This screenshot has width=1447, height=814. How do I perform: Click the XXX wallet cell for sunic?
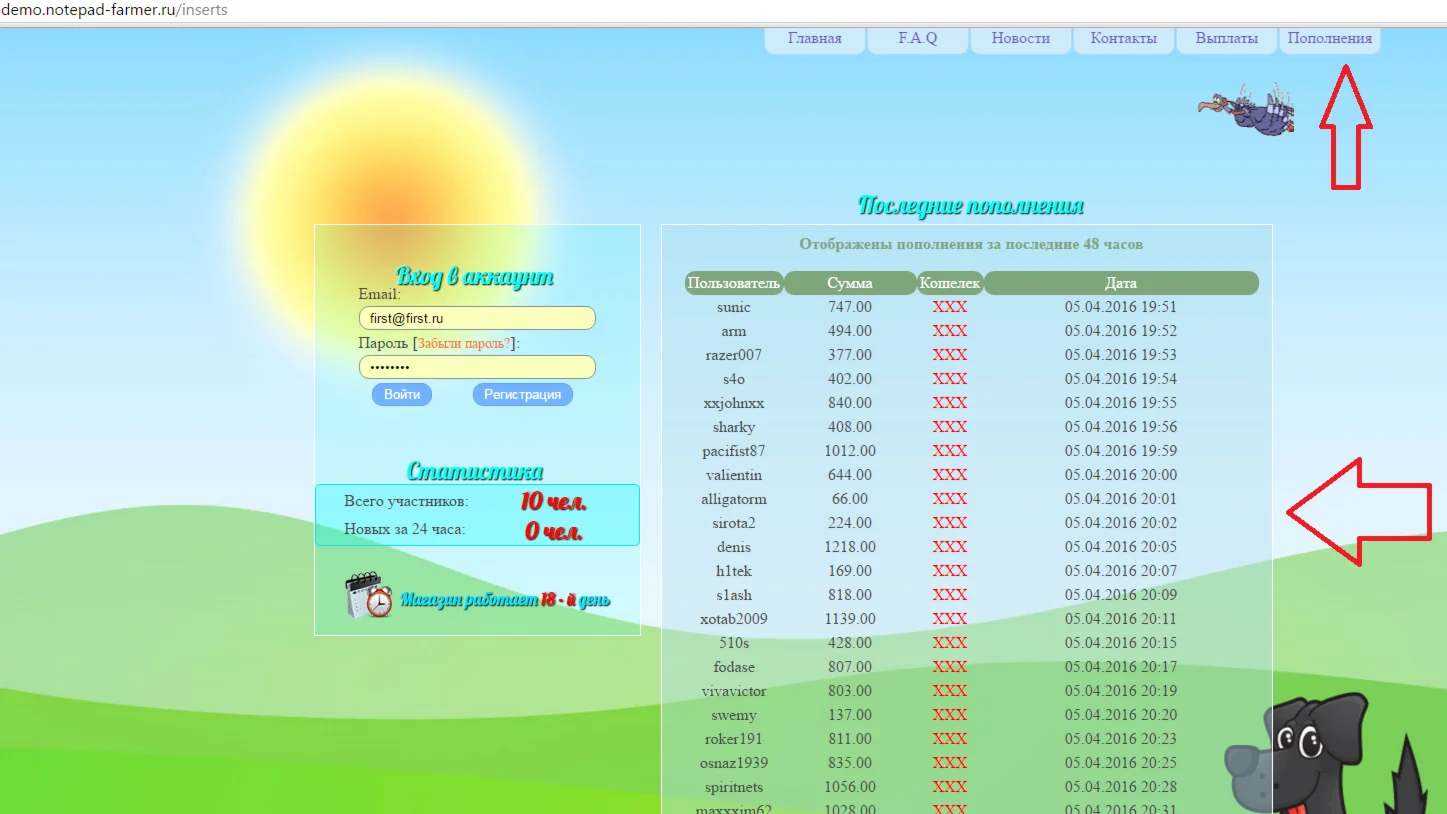click(950, 307)
